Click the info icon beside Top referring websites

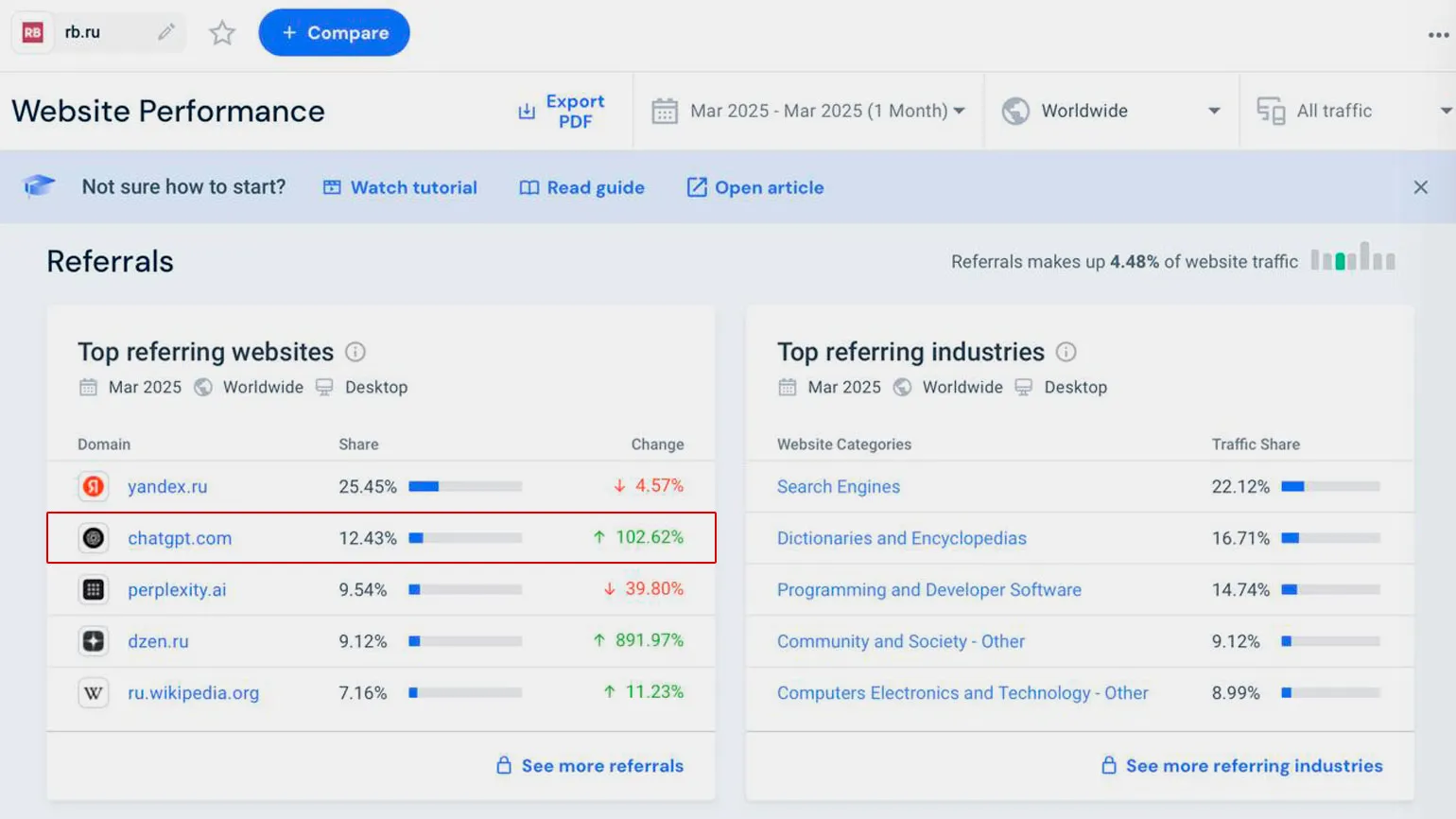point(355,352)
